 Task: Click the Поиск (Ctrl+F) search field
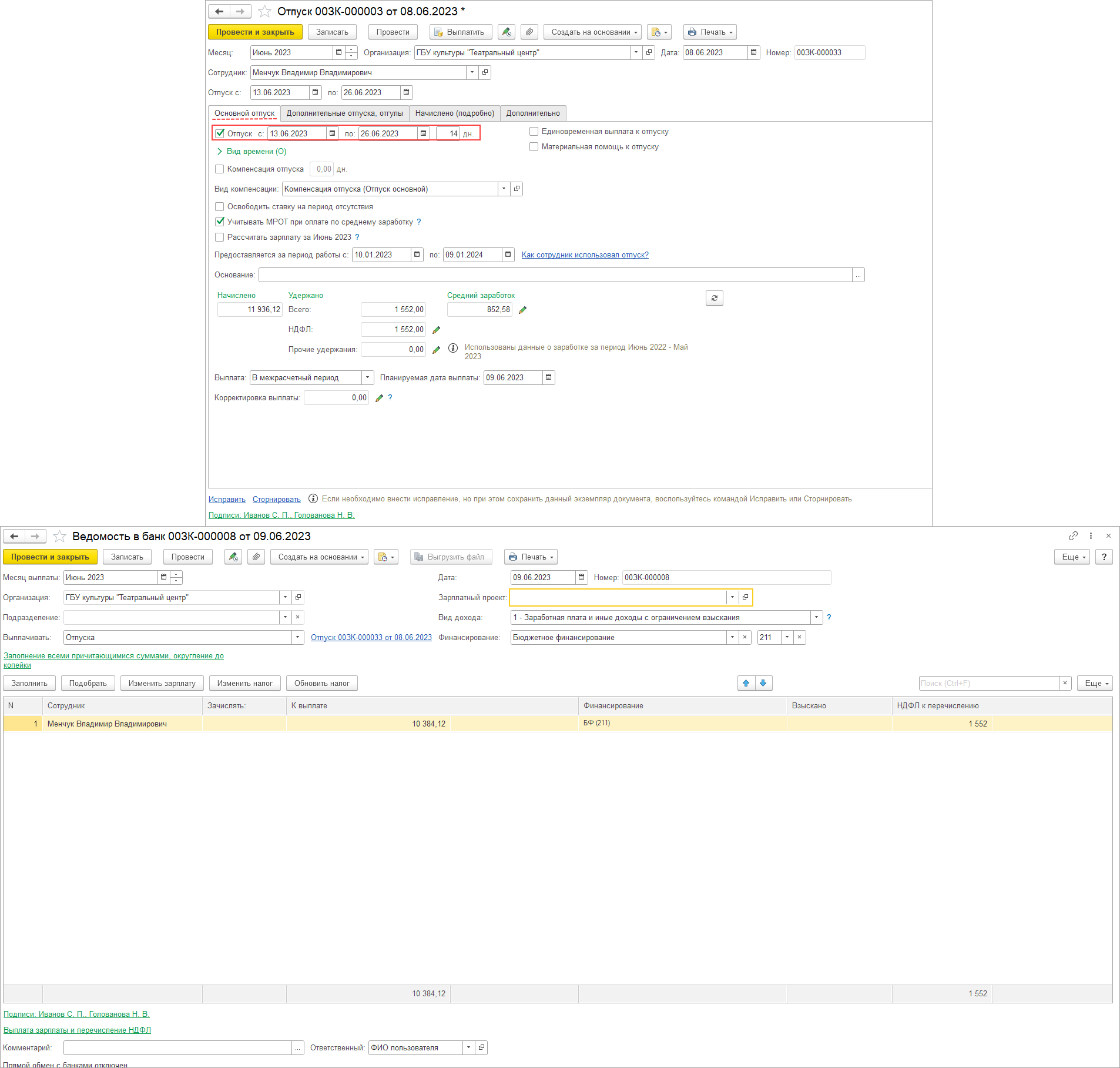coord(988,683)
